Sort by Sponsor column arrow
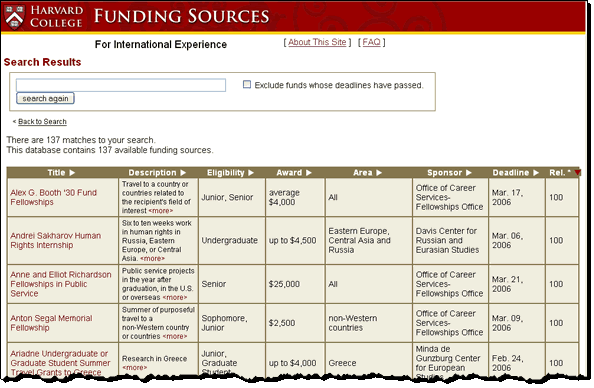 point(469,173)
